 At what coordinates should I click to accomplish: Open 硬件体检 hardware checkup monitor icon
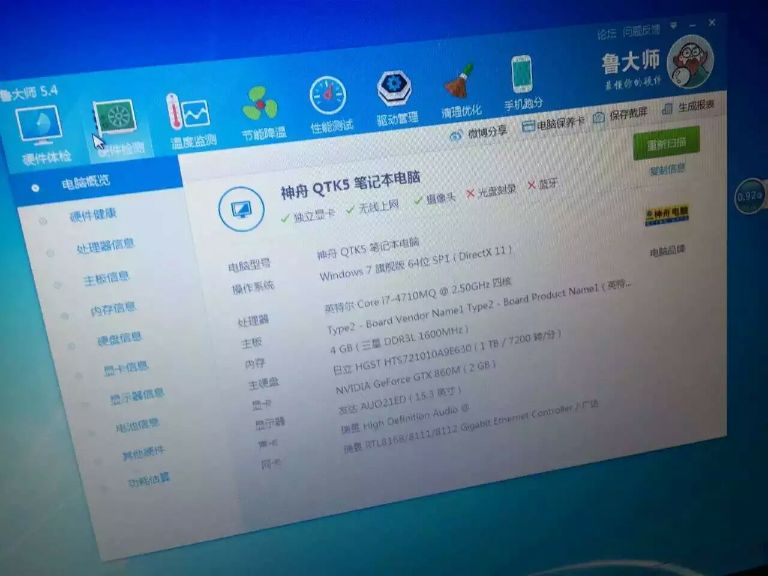tap(39, 125)
